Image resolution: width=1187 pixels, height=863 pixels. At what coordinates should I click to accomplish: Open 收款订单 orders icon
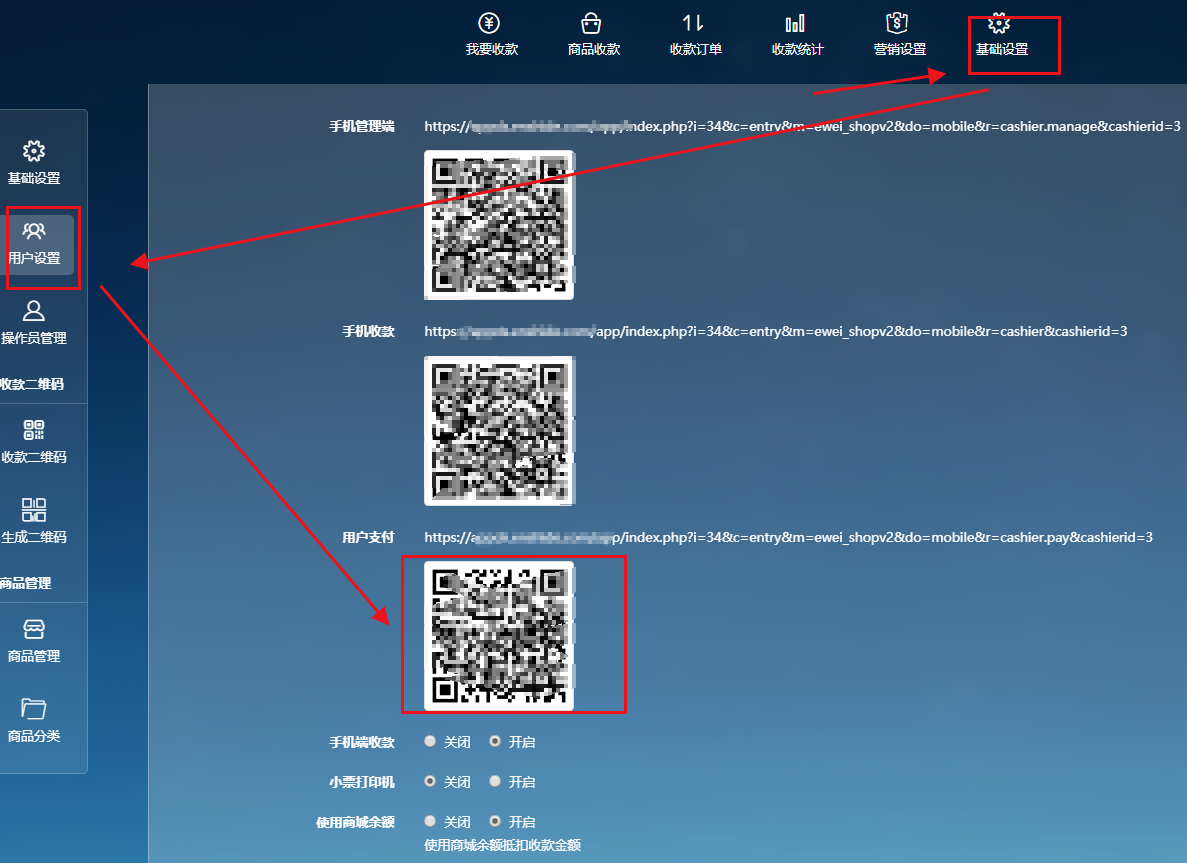tap(694, 24)
